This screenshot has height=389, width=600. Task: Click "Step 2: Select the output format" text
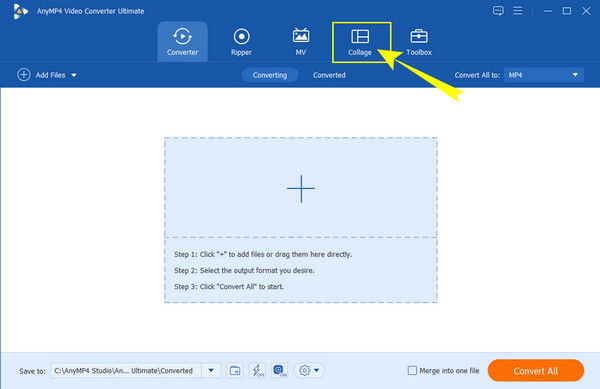tap(244, 270)
